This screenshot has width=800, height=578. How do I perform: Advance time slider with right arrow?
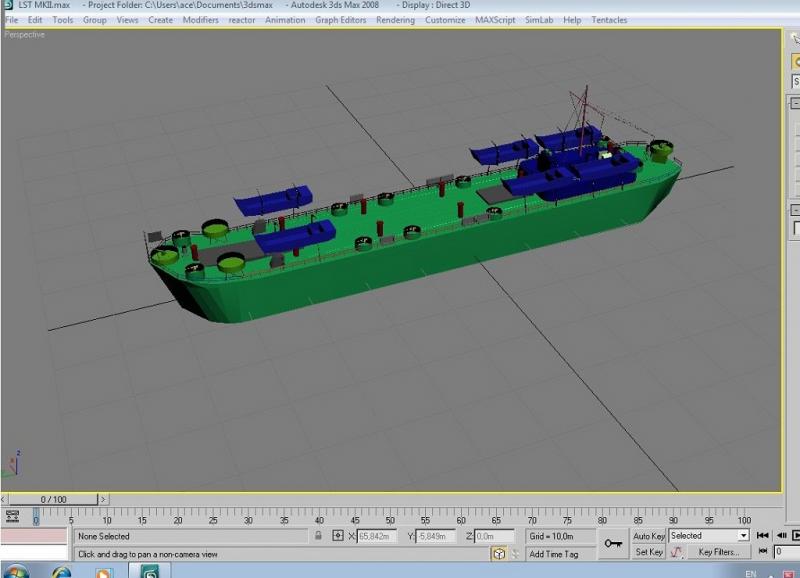(x=103, y=499)
